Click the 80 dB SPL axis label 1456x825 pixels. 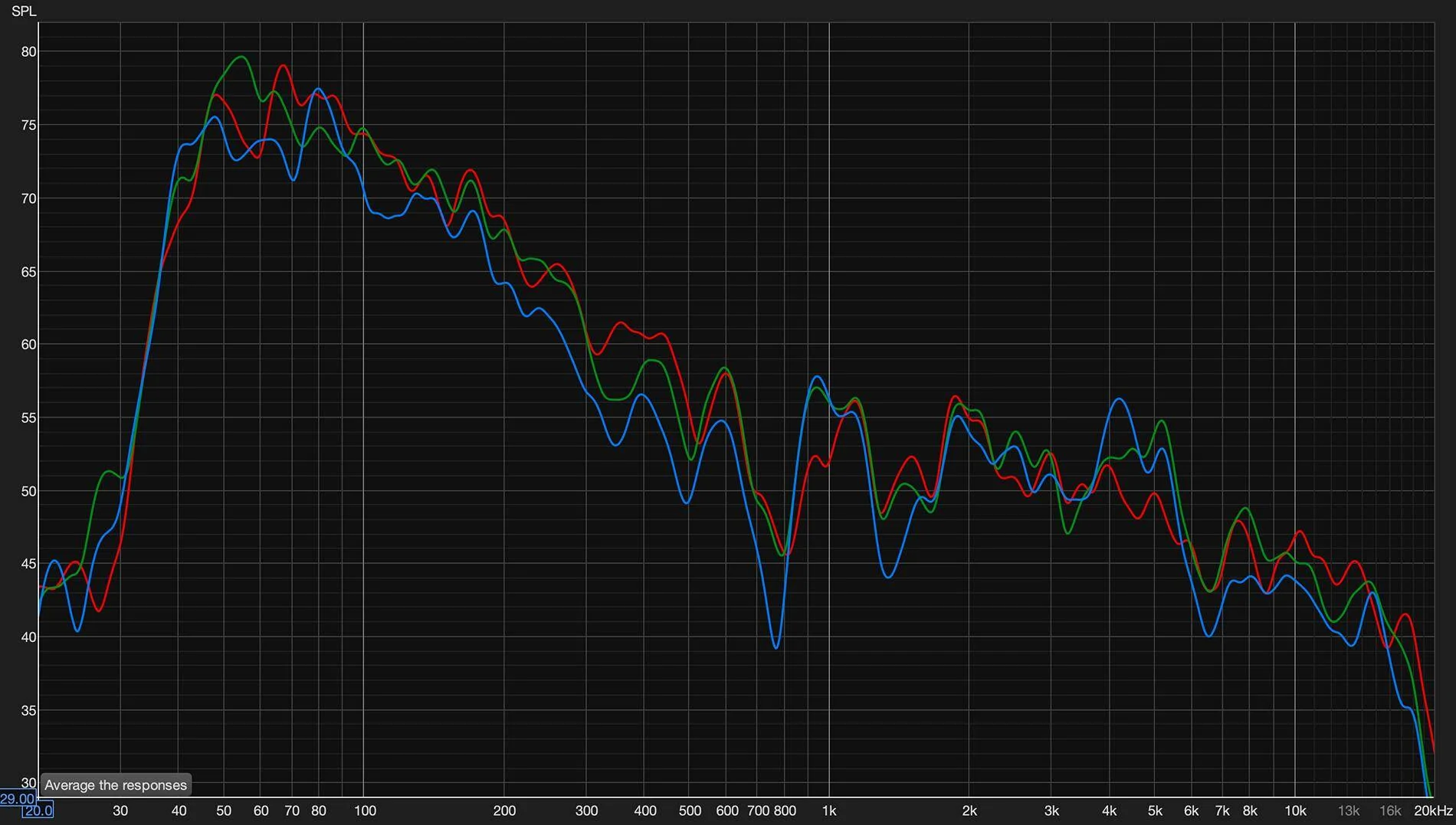click(28, 52)
